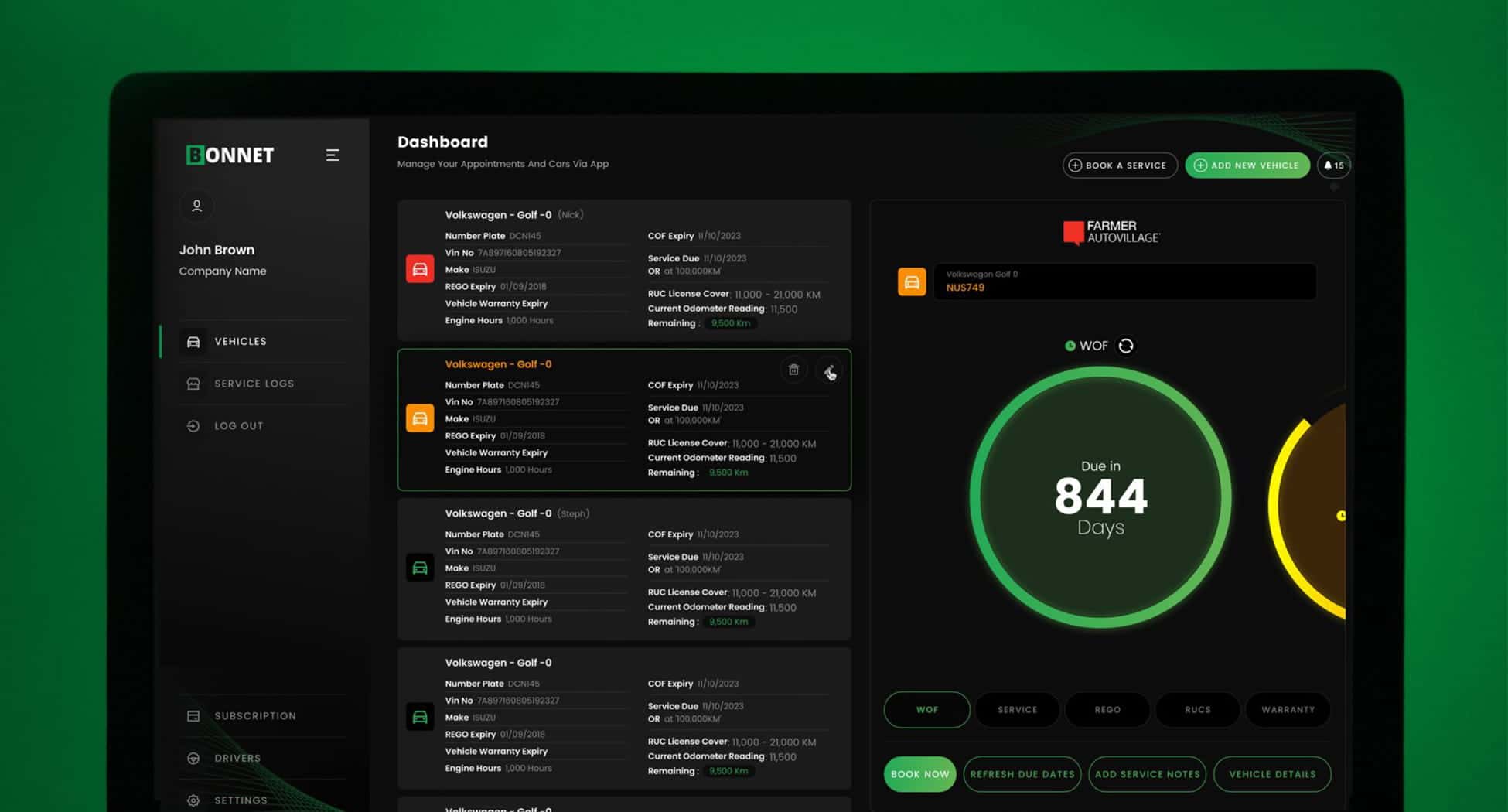Select the orange car icon in the highlighted card
Image resolution: width=1508 pixels, height=812 pixels.
click(x=420, y=418)
